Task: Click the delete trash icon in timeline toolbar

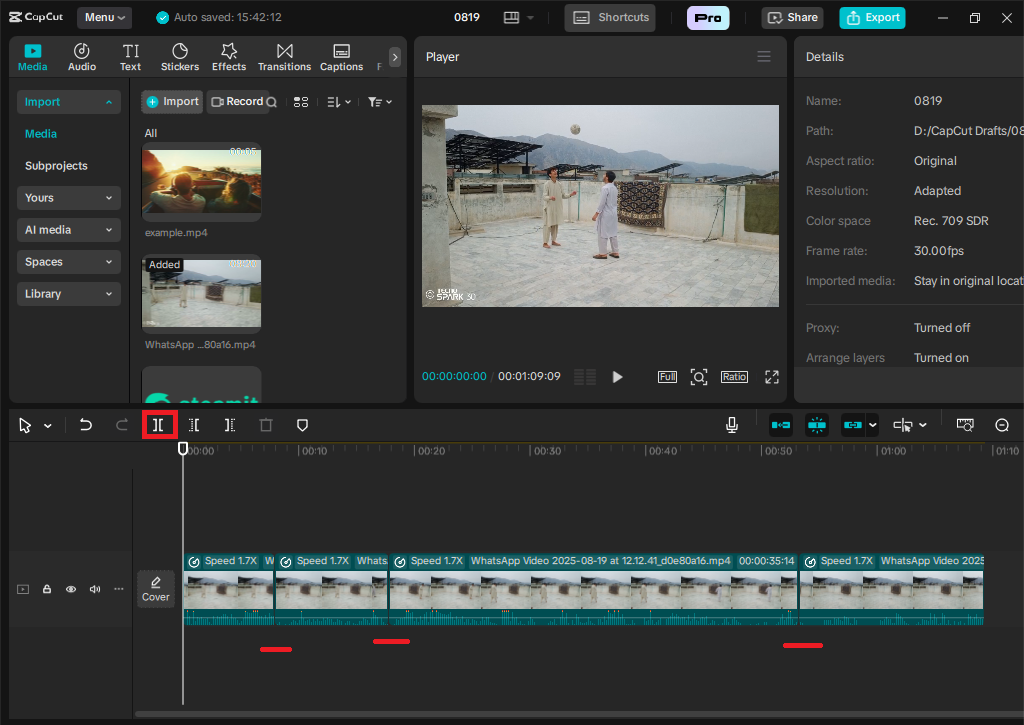Action: [x=266, y=425]
